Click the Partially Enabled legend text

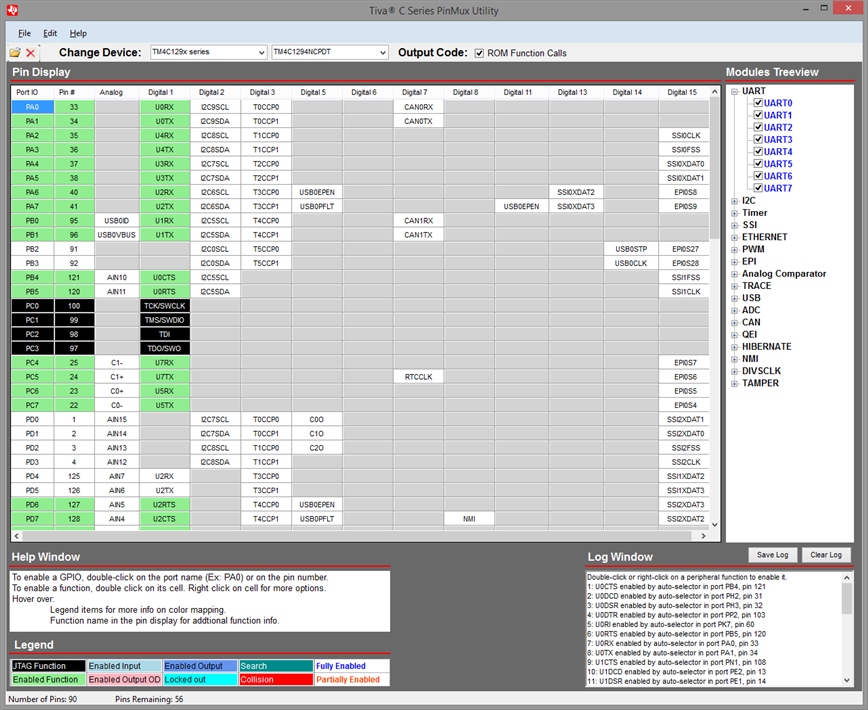348,680
